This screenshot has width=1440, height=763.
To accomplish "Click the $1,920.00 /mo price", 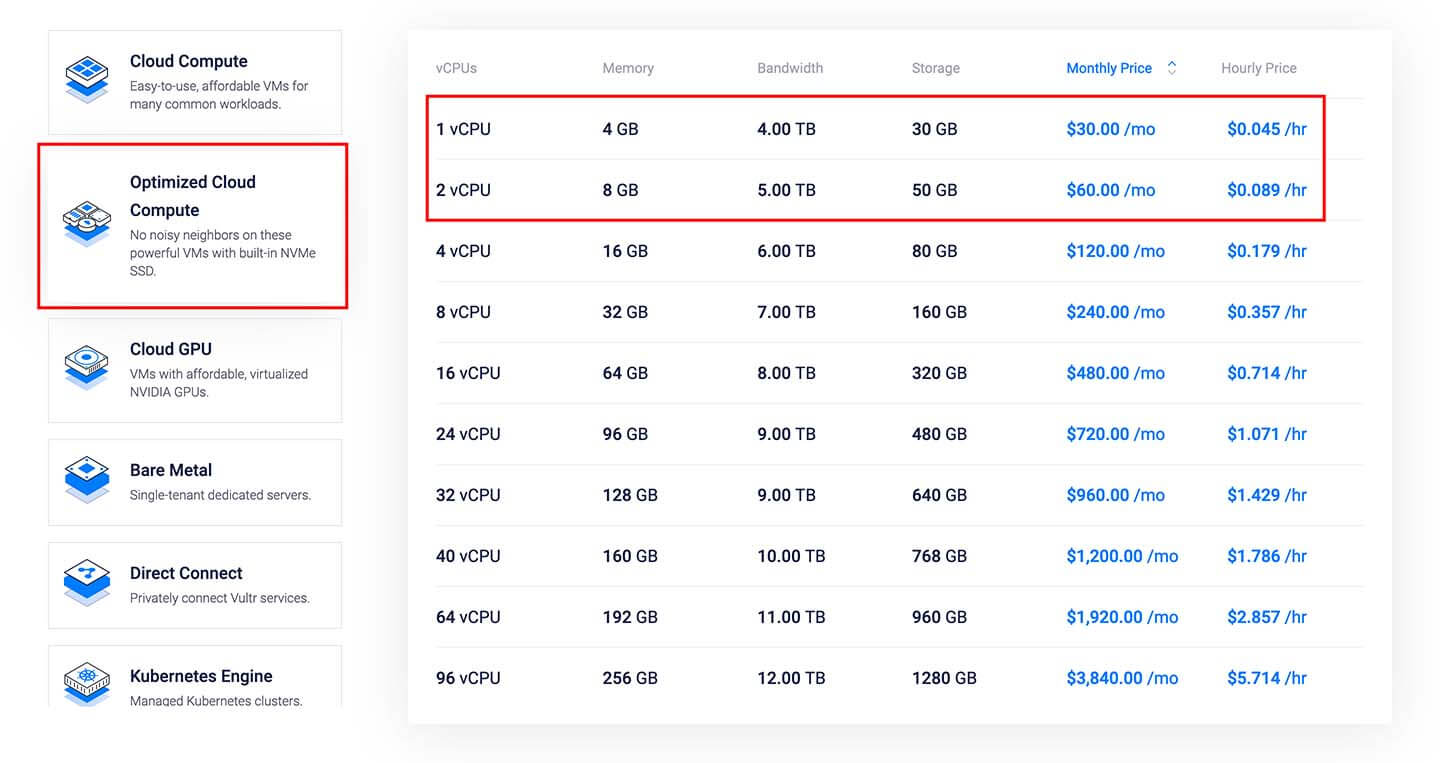I will (1122, 617).
